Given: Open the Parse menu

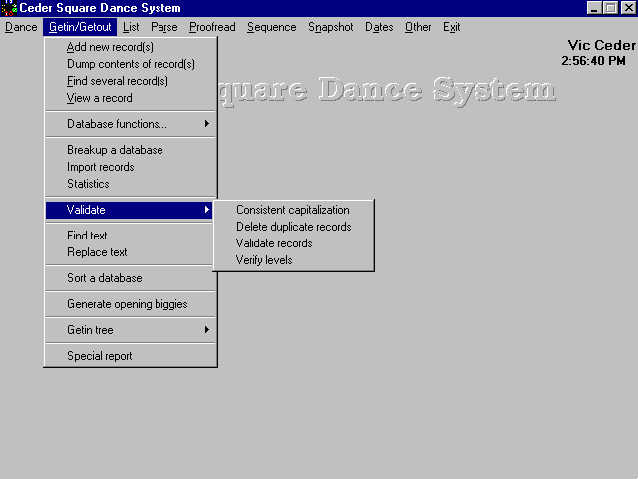Looking at the screenshot, I should point(164,27).
